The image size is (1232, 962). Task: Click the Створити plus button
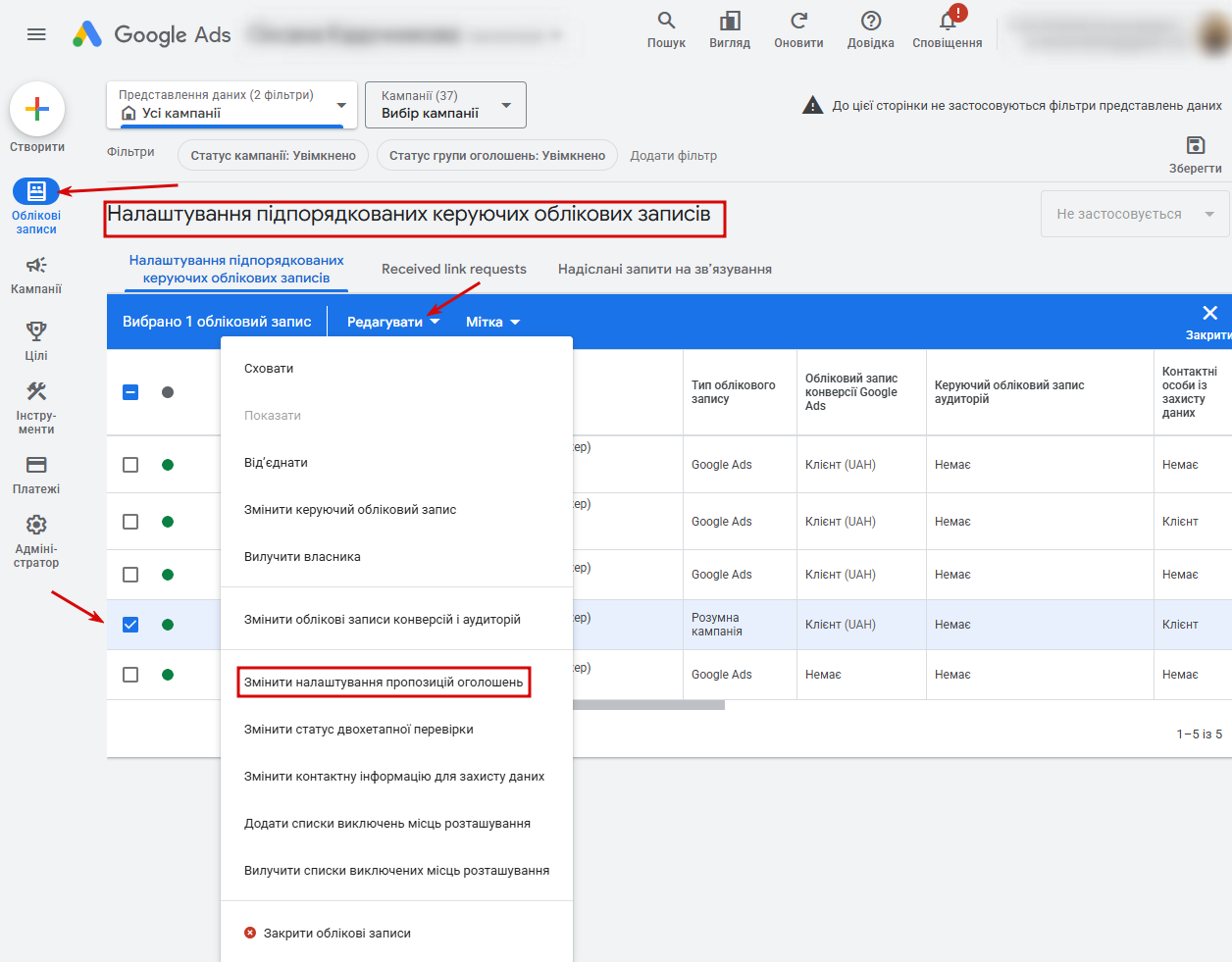coord(37,109)
